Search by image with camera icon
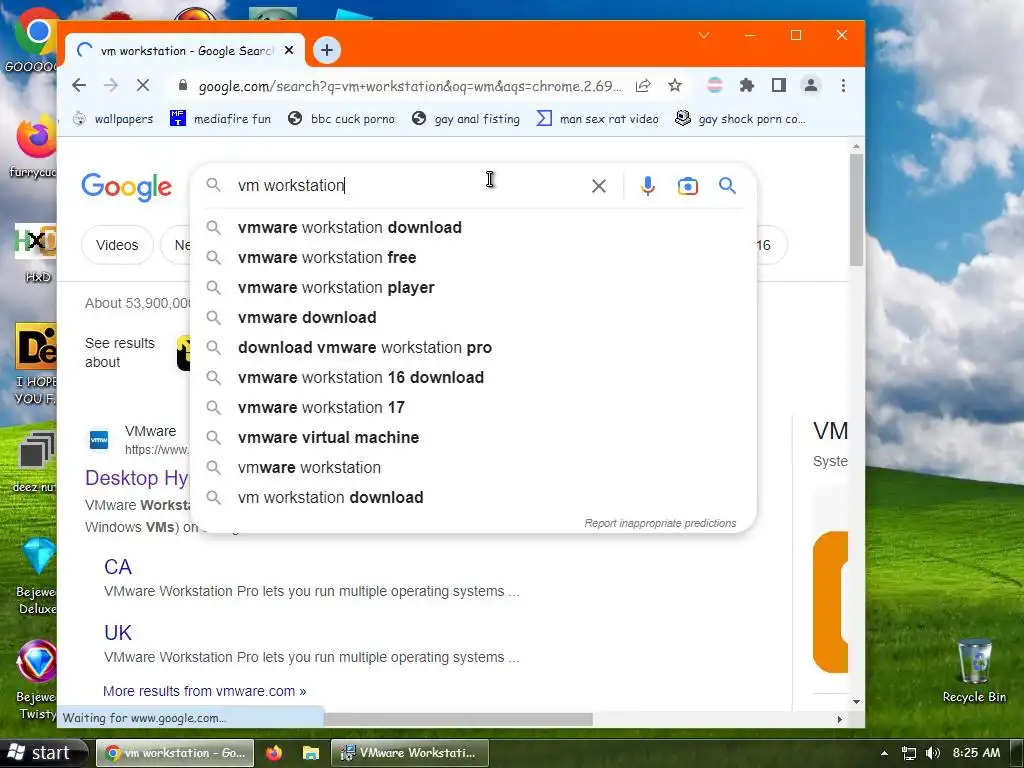 [688, 186]
